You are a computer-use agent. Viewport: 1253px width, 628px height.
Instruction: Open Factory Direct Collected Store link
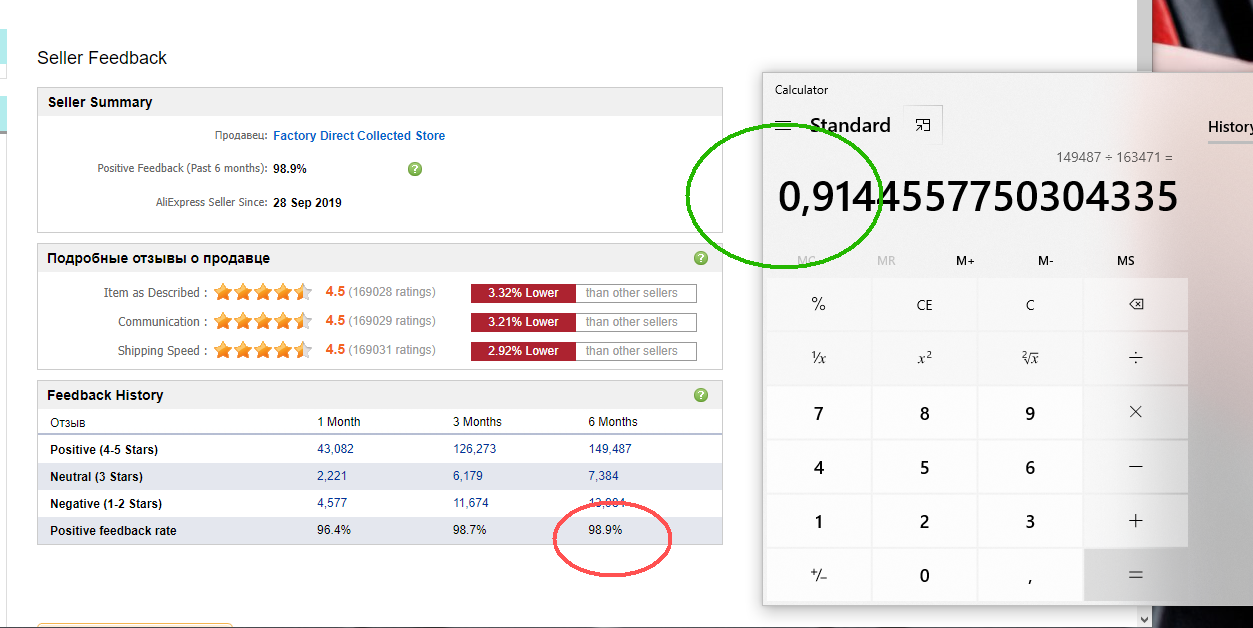pyautogui.click(x=359, y=136)
